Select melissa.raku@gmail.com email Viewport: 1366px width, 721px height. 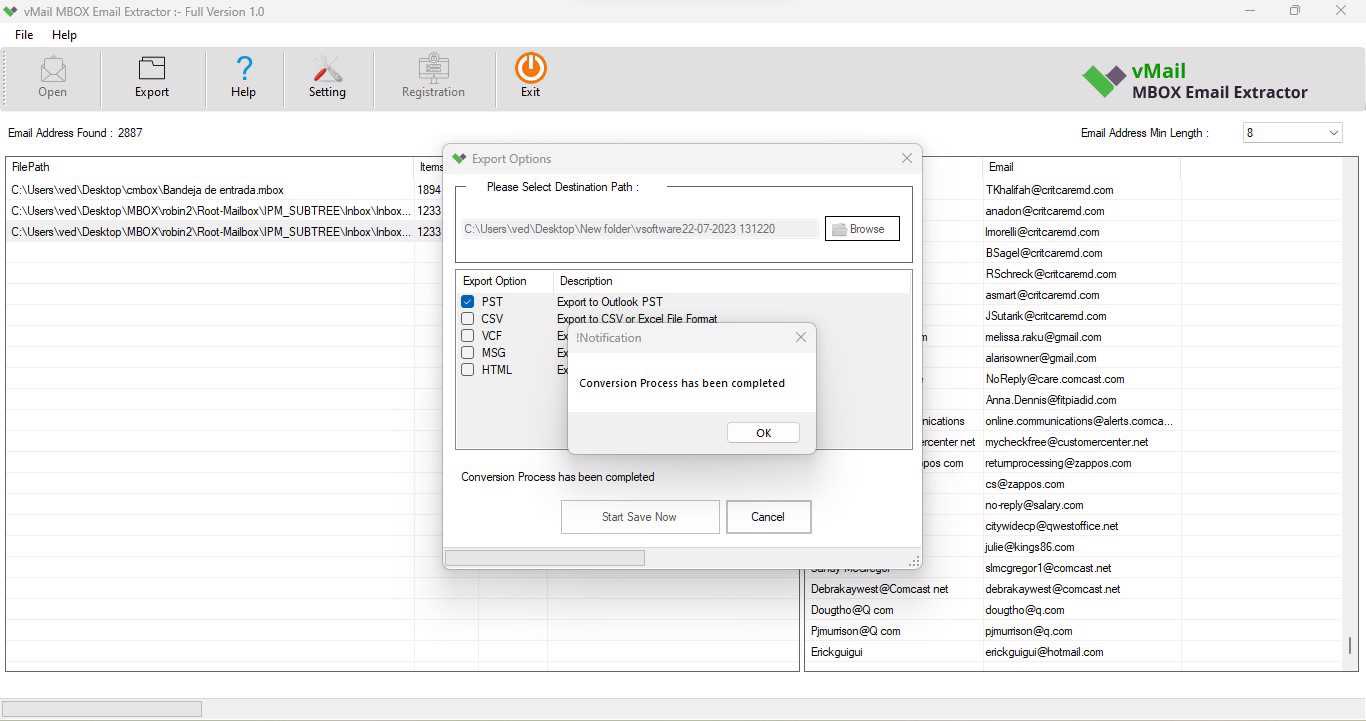point(1043,337)
